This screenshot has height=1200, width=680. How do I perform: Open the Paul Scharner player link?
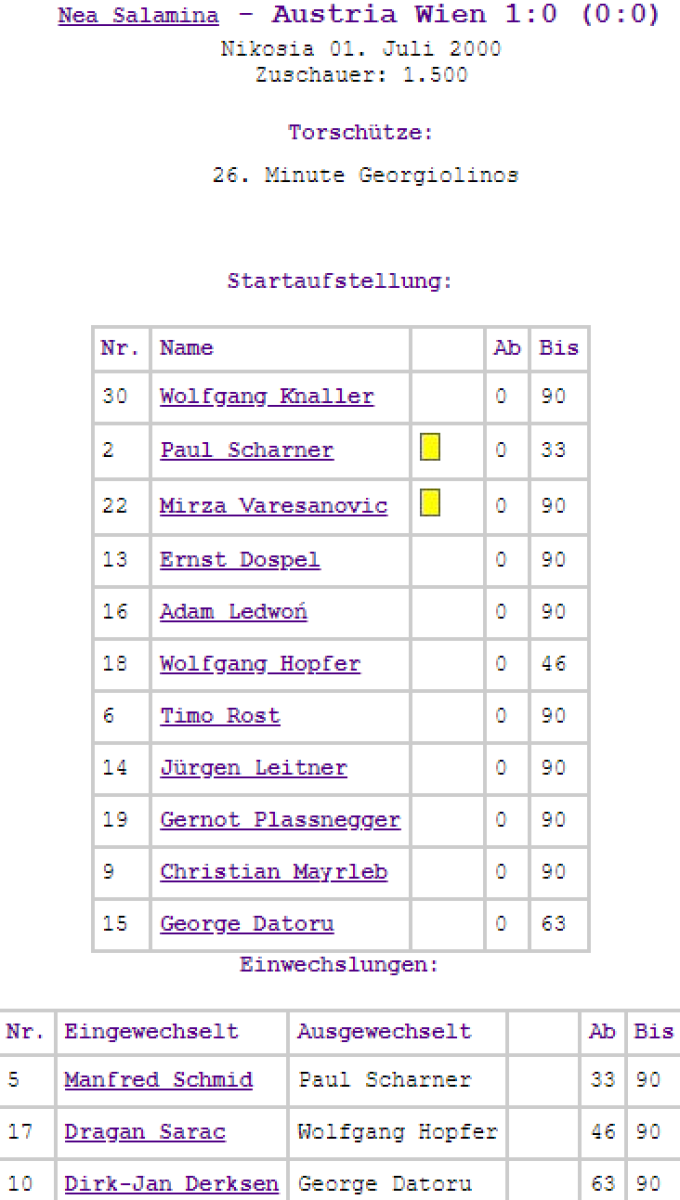pyautogui.click(x=246, y=451)
